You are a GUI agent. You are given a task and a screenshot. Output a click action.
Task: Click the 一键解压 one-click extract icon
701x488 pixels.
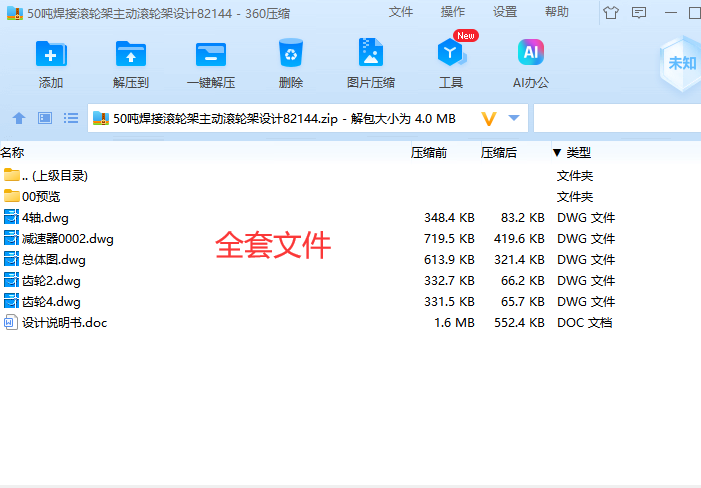pyautogui.click(x=211, y=55)
